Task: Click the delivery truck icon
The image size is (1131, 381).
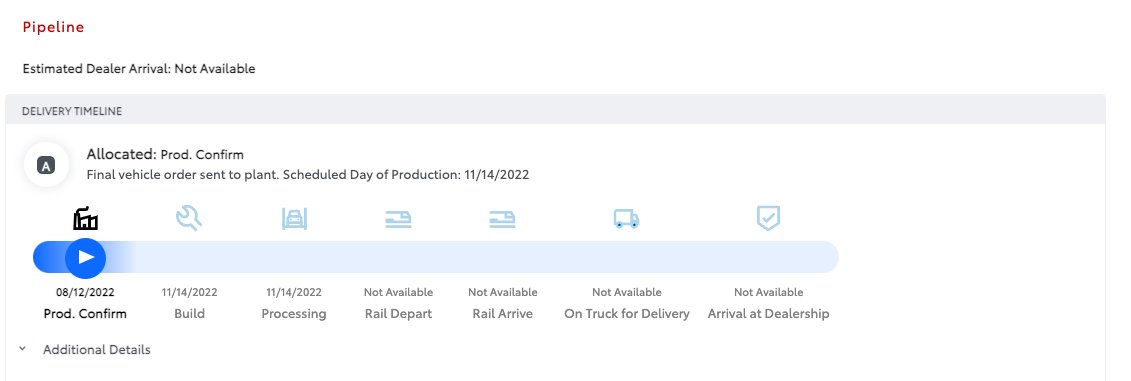Action: [626, 219]
